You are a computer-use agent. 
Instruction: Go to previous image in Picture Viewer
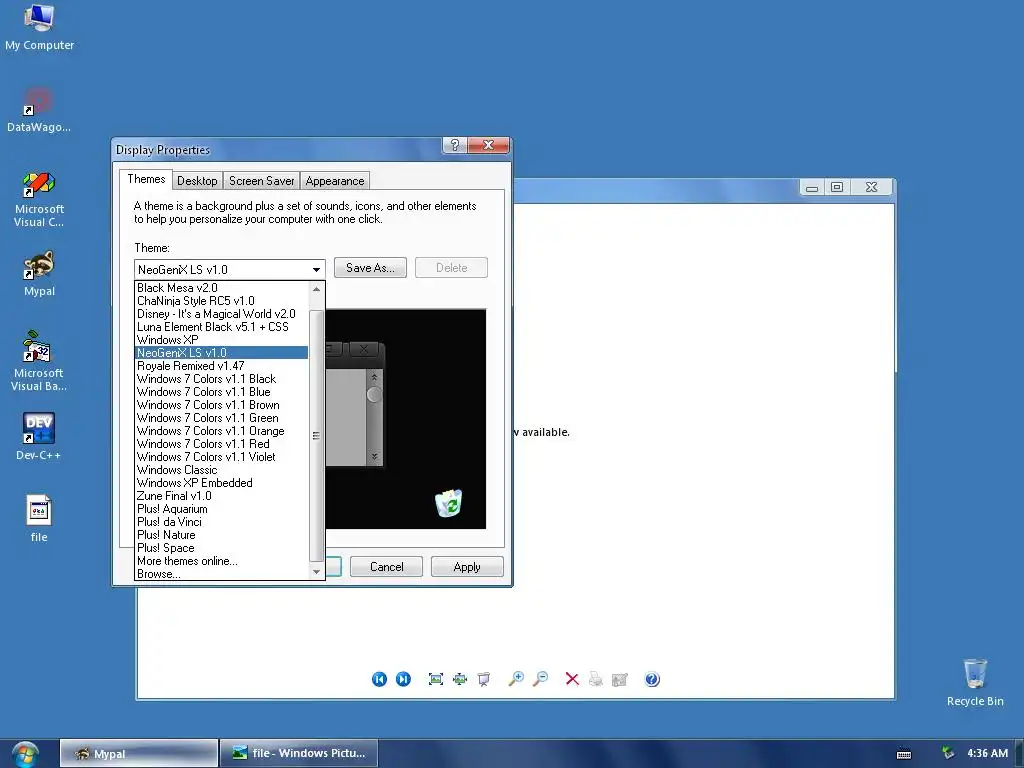pos(379,679)
